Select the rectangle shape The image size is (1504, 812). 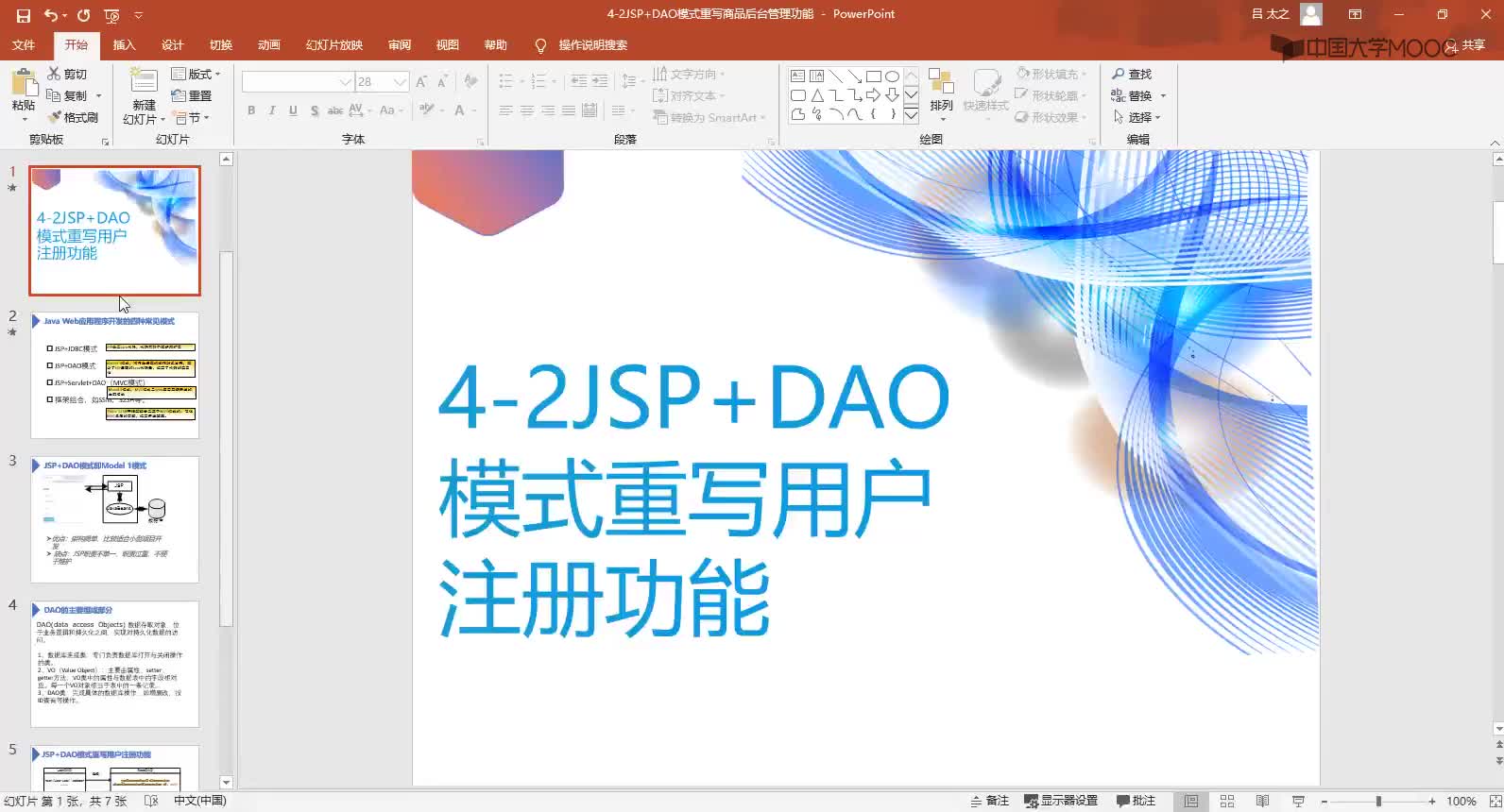pos(873,76)
